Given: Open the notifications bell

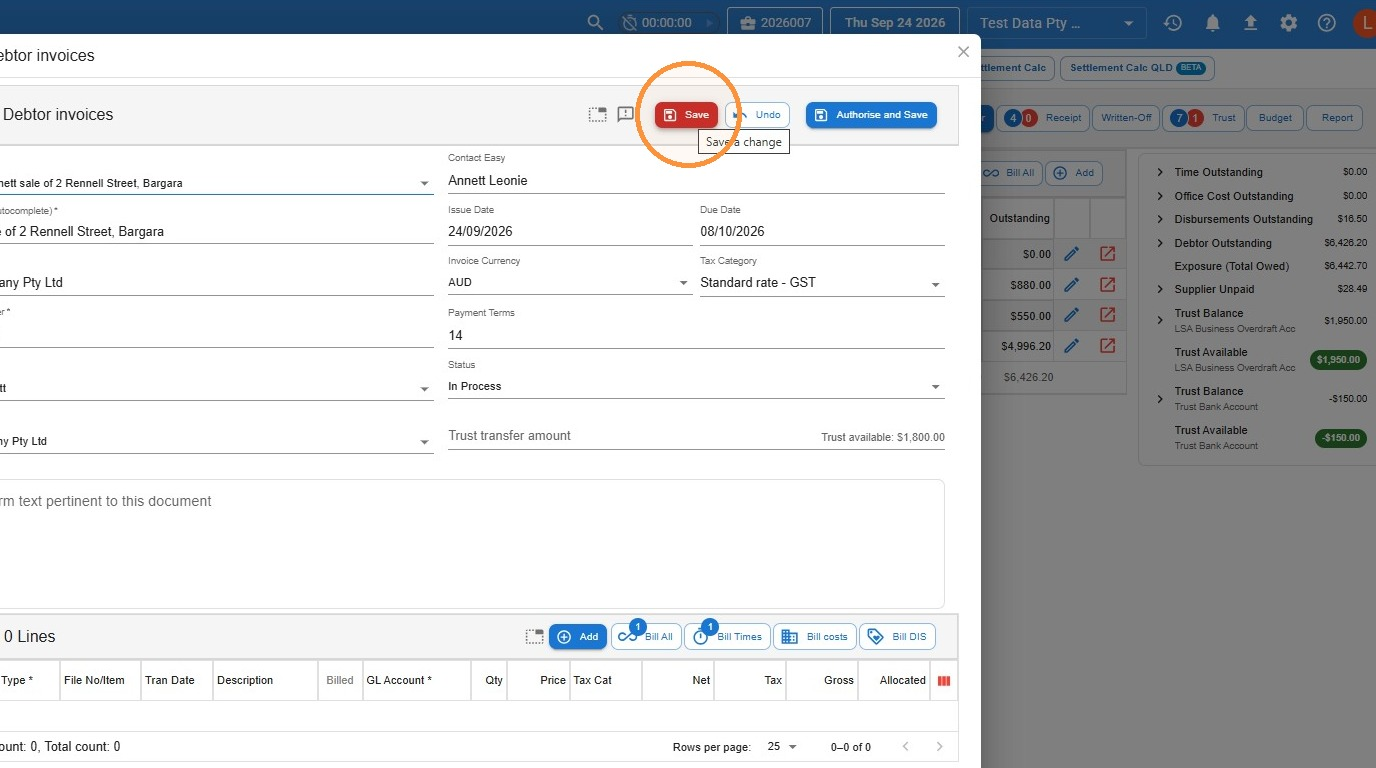Looking at the screenshot, I should click(1212, 23).
